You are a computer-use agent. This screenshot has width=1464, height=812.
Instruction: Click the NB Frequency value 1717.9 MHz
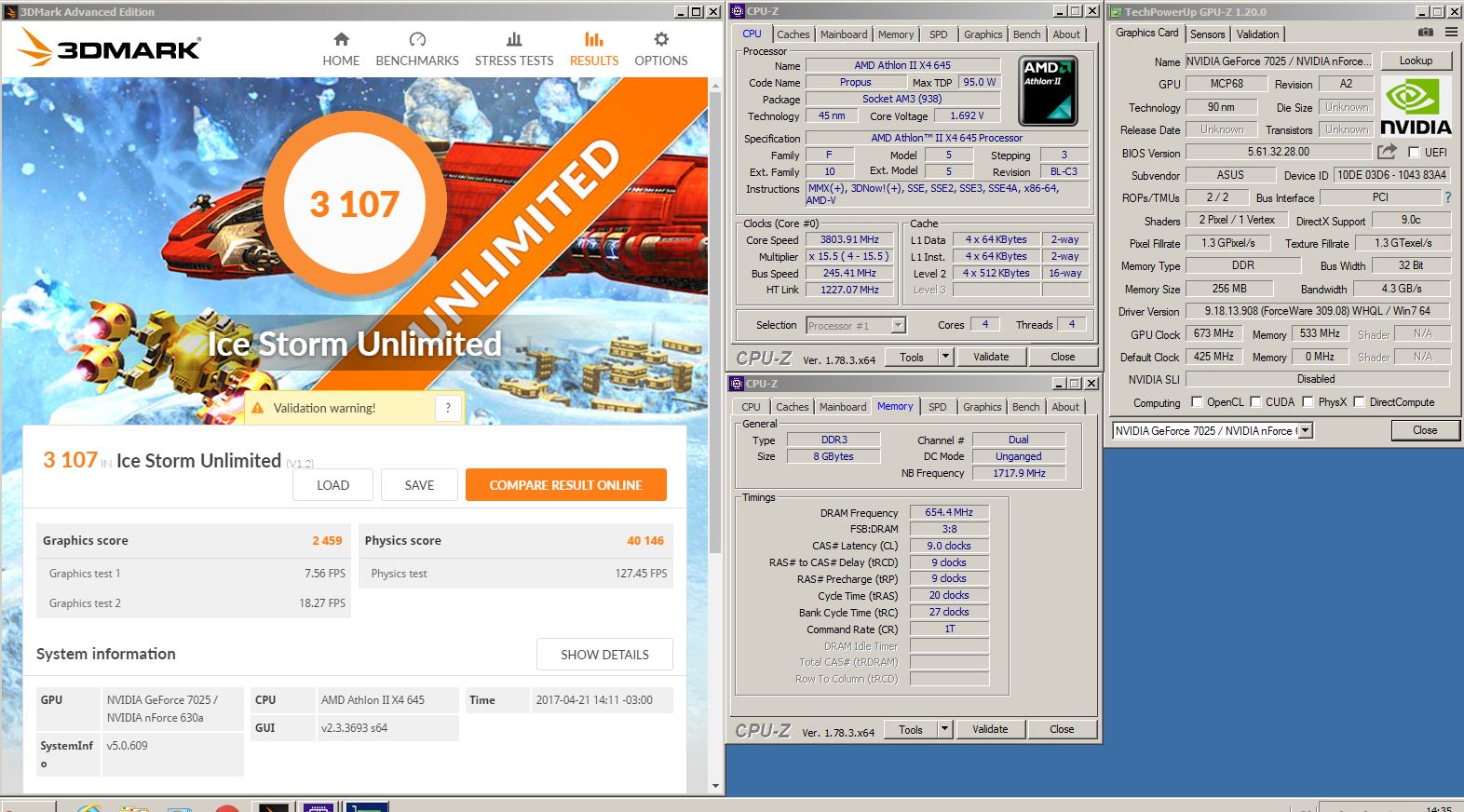tap(1019, 473)
